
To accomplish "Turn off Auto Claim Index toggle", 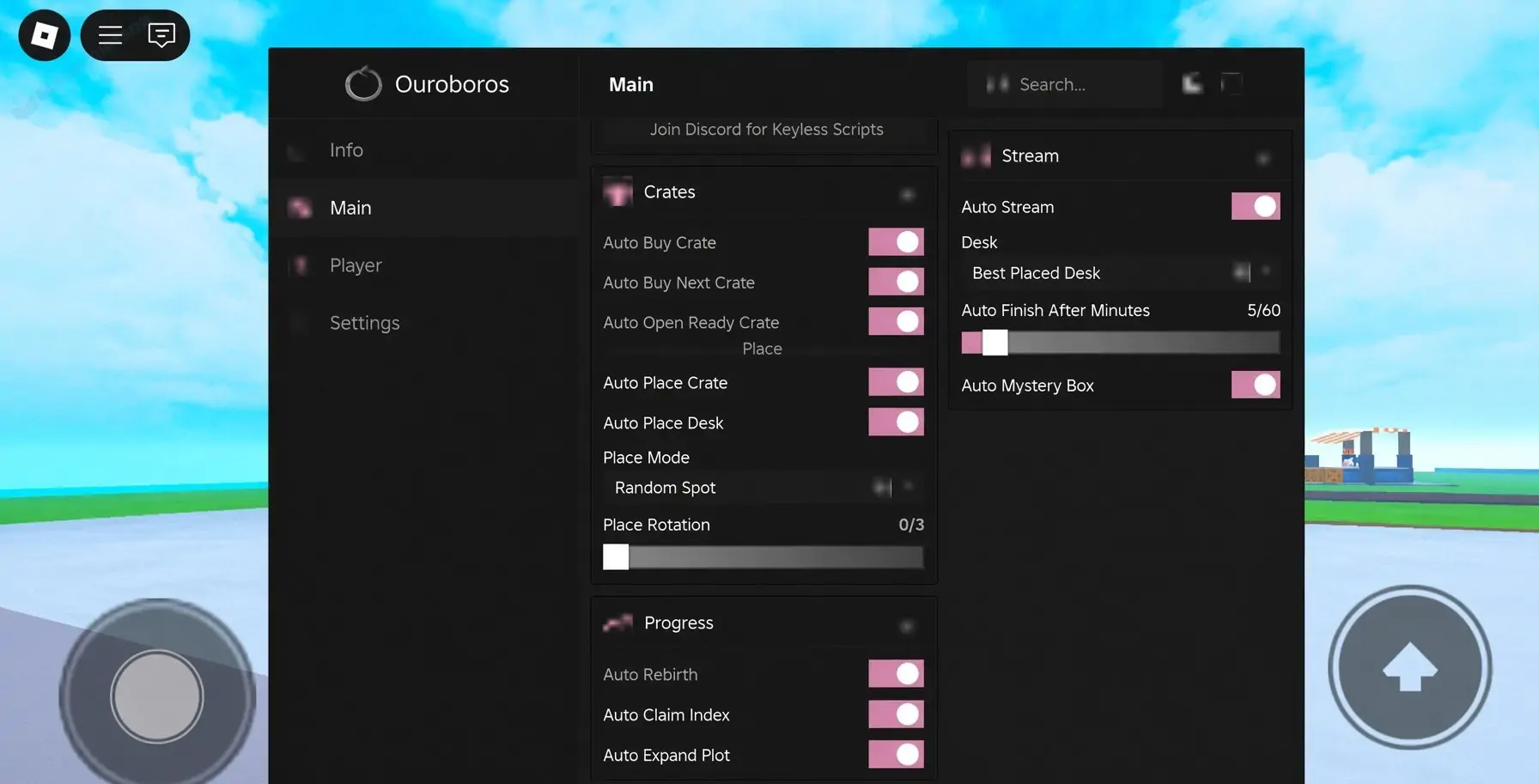I will tap(896, 714).
